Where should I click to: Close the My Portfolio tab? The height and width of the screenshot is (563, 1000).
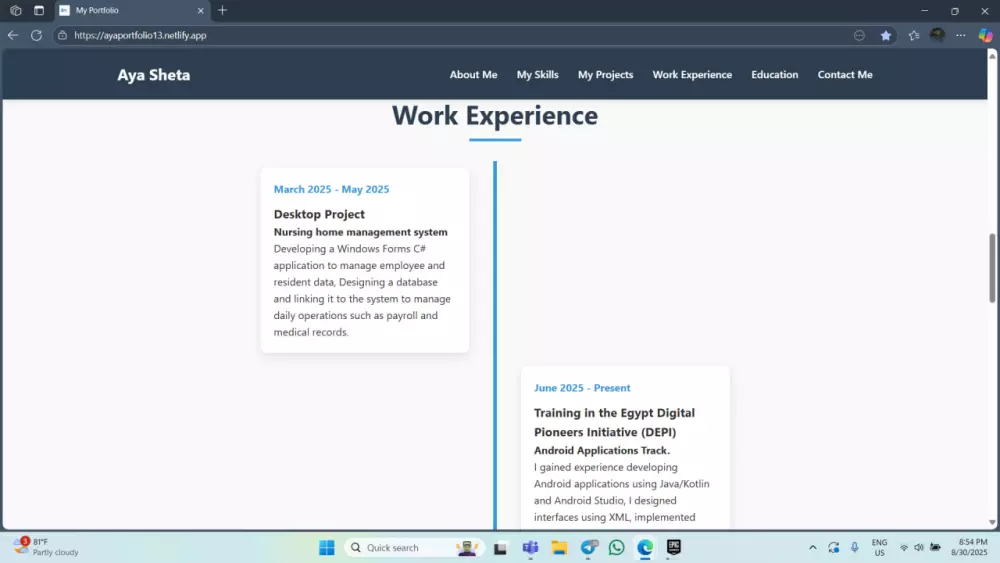[x=200, y=10]
